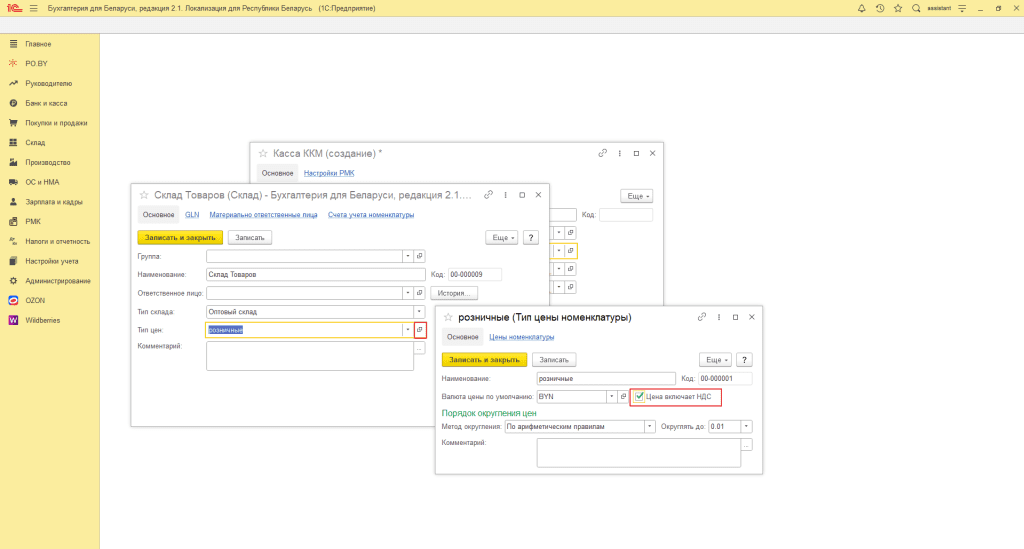Open BYN currency open-item icon
Screen dimensions: 1024x549
click(623, 397)
